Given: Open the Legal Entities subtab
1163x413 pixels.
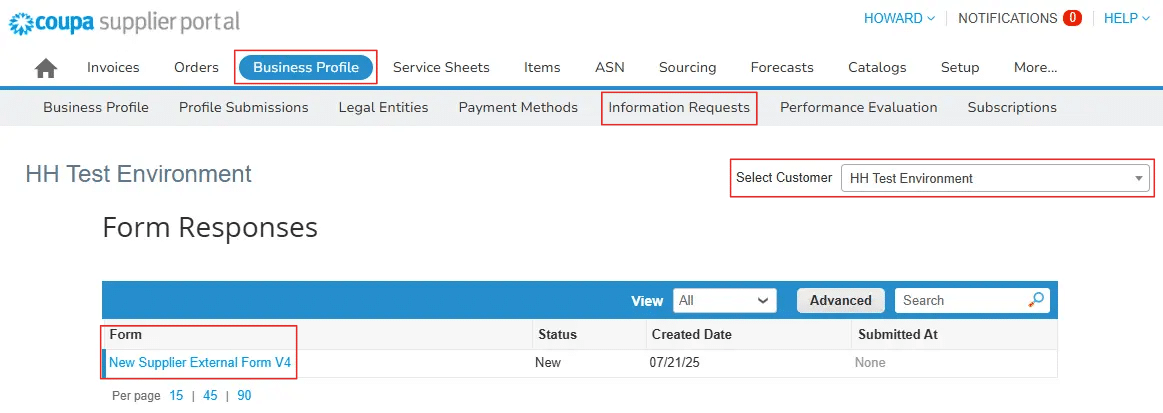Looking at the screenshot, I should pyautogui.click(x=383, y=107).
